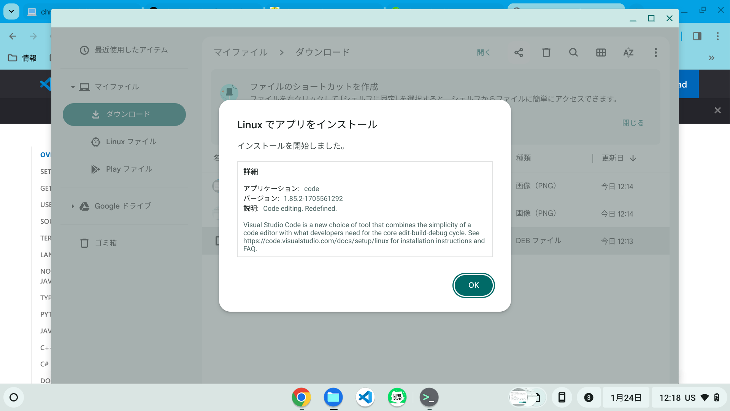Switch to thumbnail grid view
Image resolution: width=730 pixels, height=411 pixels.
pos(601,53)
